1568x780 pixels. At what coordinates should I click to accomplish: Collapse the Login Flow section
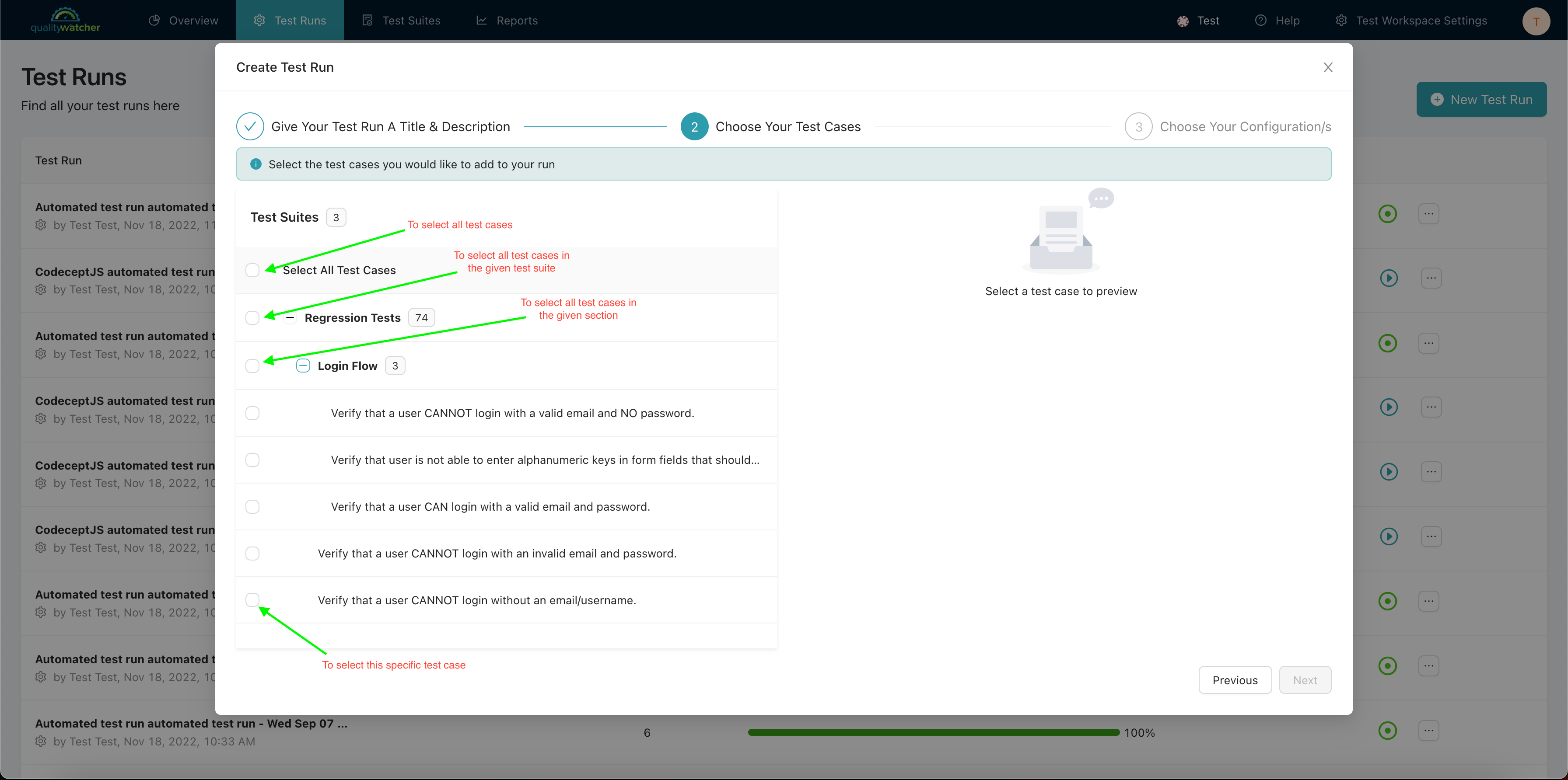coord(302,365)
